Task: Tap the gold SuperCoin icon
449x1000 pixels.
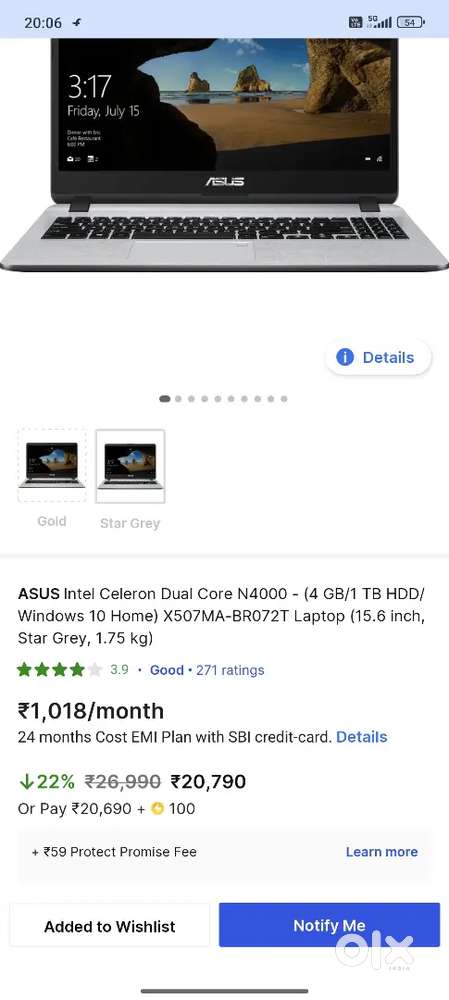Action: 158,809
